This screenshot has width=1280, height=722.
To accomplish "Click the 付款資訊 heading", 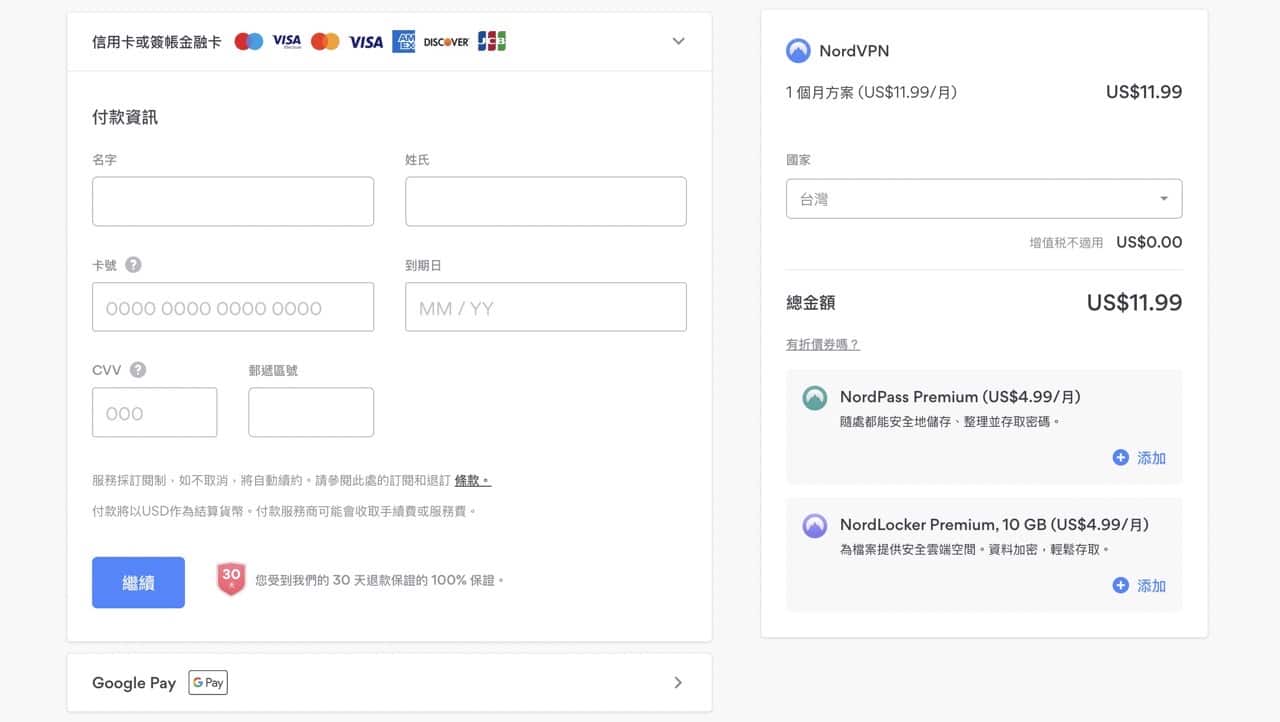I will pyautogui.click(x=125, y=117).
